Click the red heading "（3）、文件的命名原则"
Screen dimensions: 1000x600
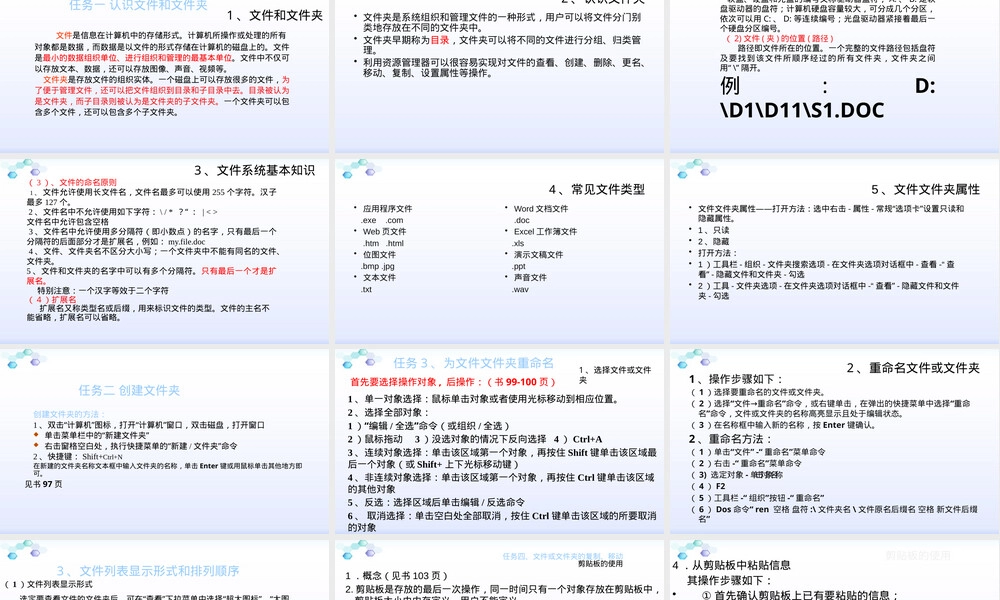[x=72, y=182]
